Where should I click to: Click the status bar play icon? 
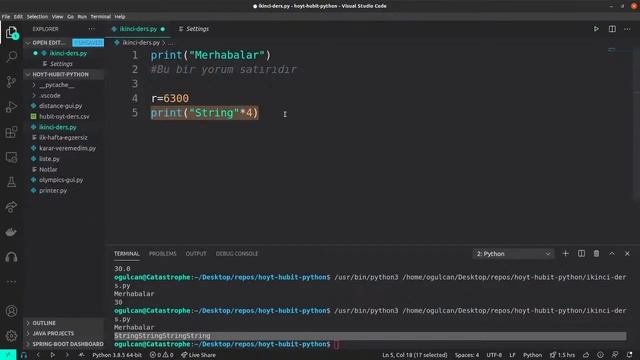(52, 355)
